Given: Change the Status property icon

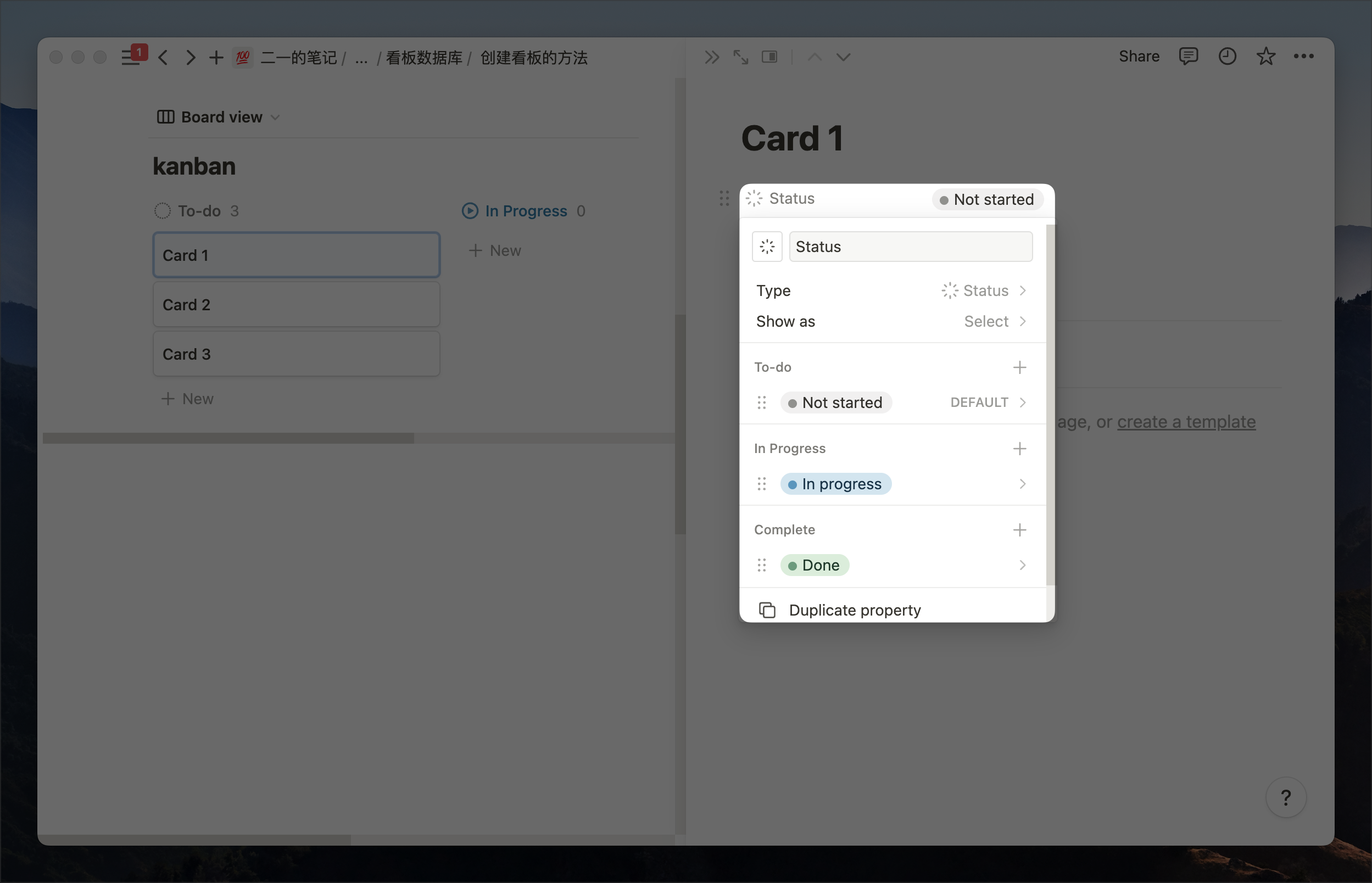Looking at the screenshot, I should point(767,247).
